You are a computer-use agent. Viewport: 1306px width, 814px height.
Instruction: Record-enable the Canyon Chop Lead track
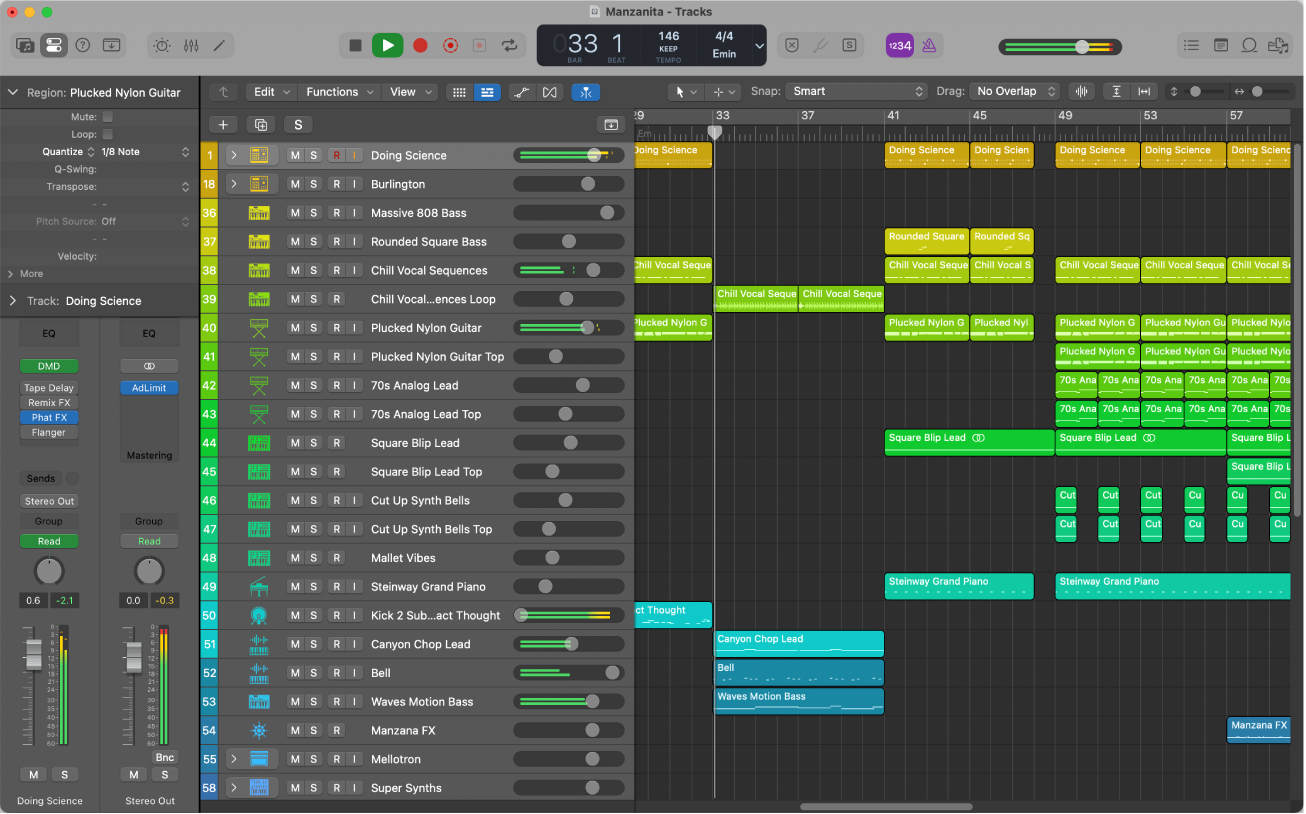[x=338, y=643]
